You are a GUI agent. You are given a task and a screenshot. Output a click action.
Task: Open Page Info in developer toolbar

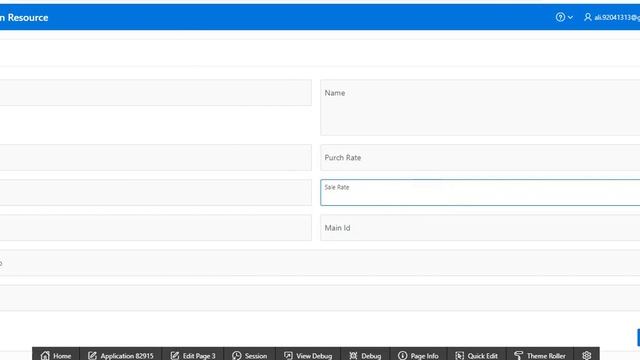click(x=418, y=355)
